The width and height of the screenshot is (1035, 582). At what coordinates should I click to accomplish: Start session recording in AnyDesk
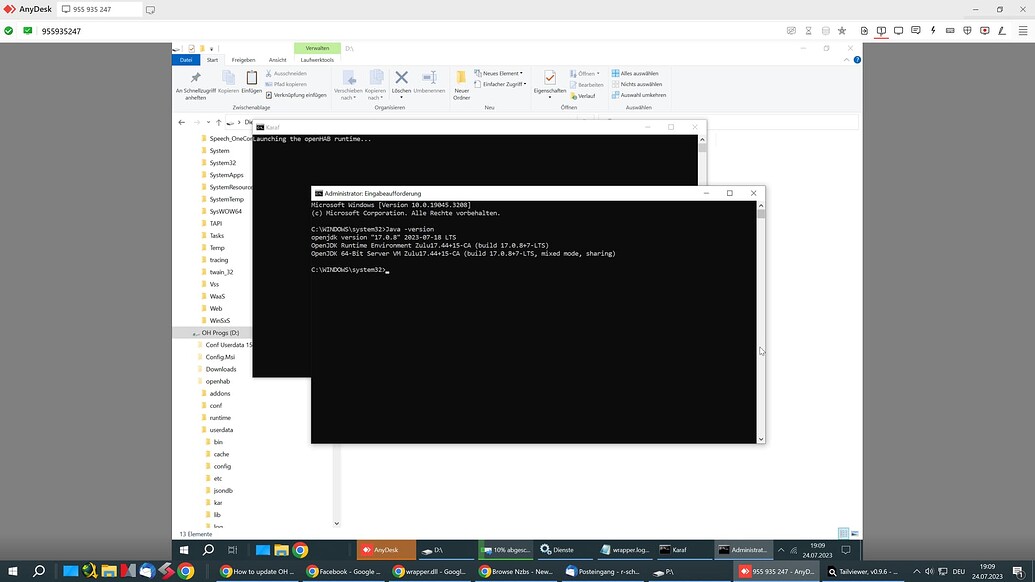tap(984, 30)
